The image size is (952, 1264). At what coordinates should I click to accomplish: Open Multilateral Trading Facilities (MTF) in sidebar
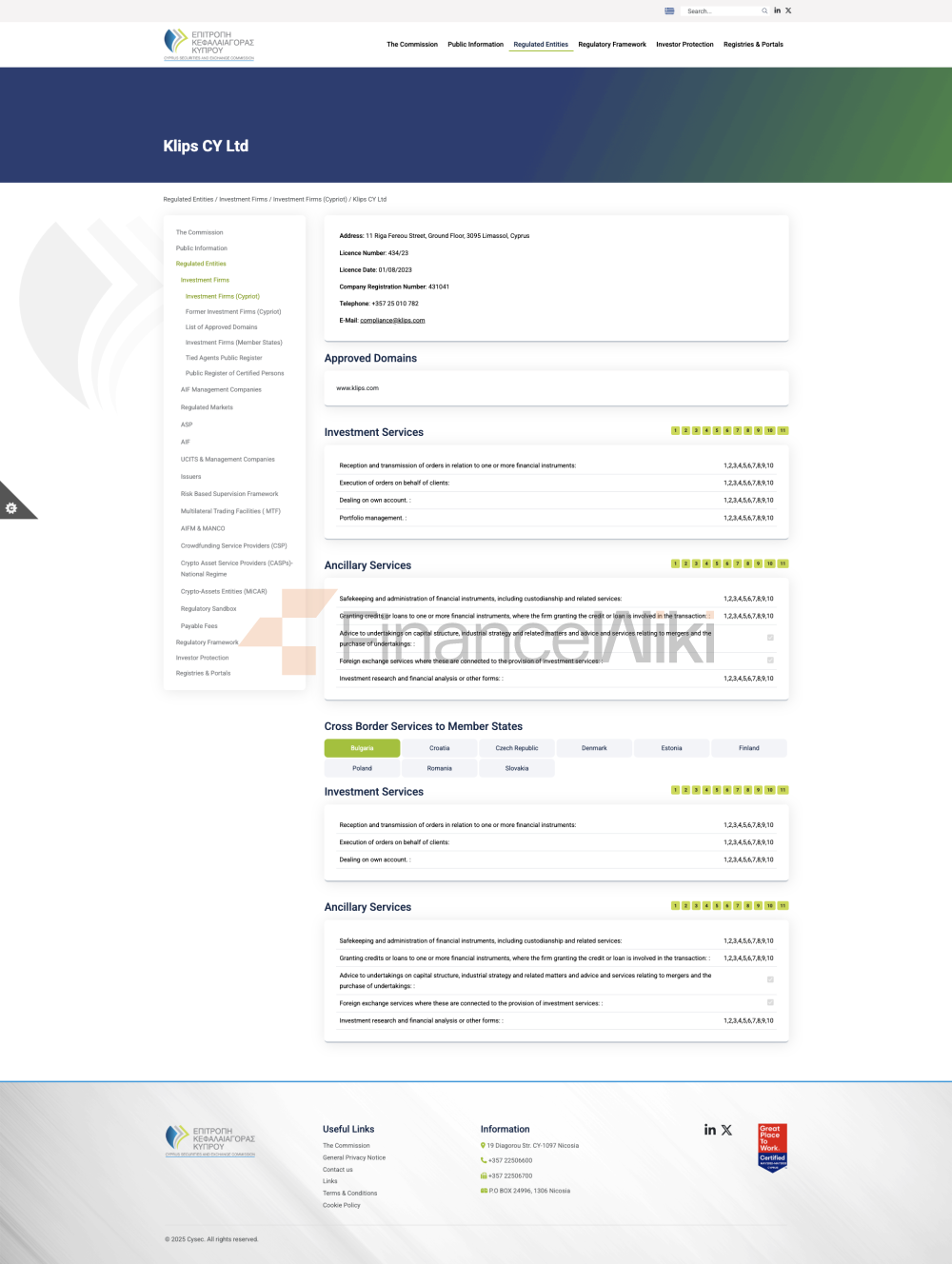[230, 511]
